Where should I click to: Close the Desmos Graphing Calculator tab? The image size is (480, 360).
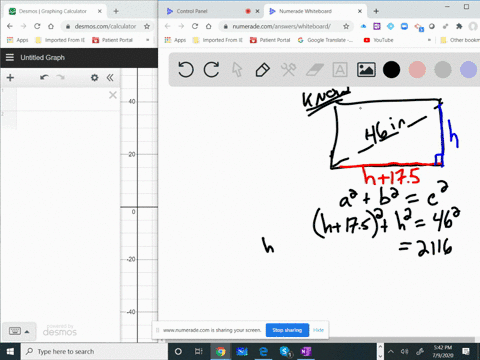pos(100,11)
